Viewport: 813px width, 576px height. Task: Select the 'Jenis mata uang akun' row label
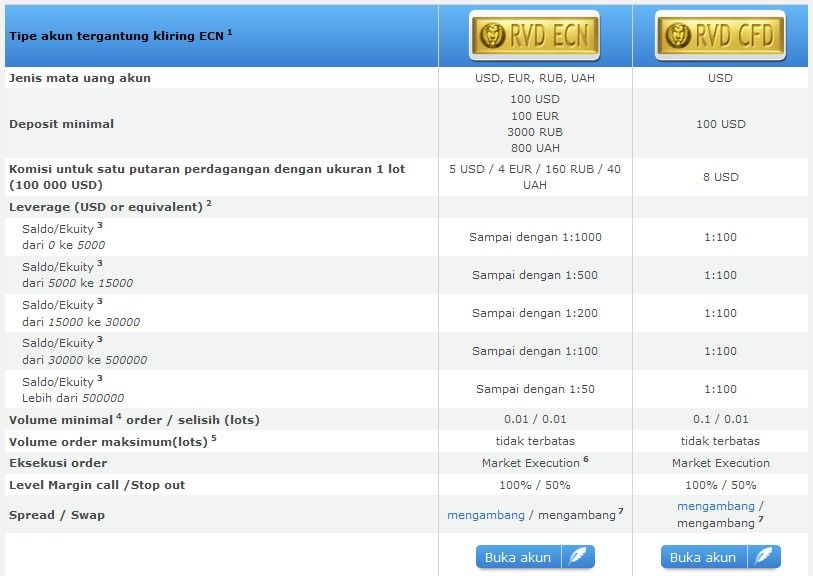pos(80,78)
